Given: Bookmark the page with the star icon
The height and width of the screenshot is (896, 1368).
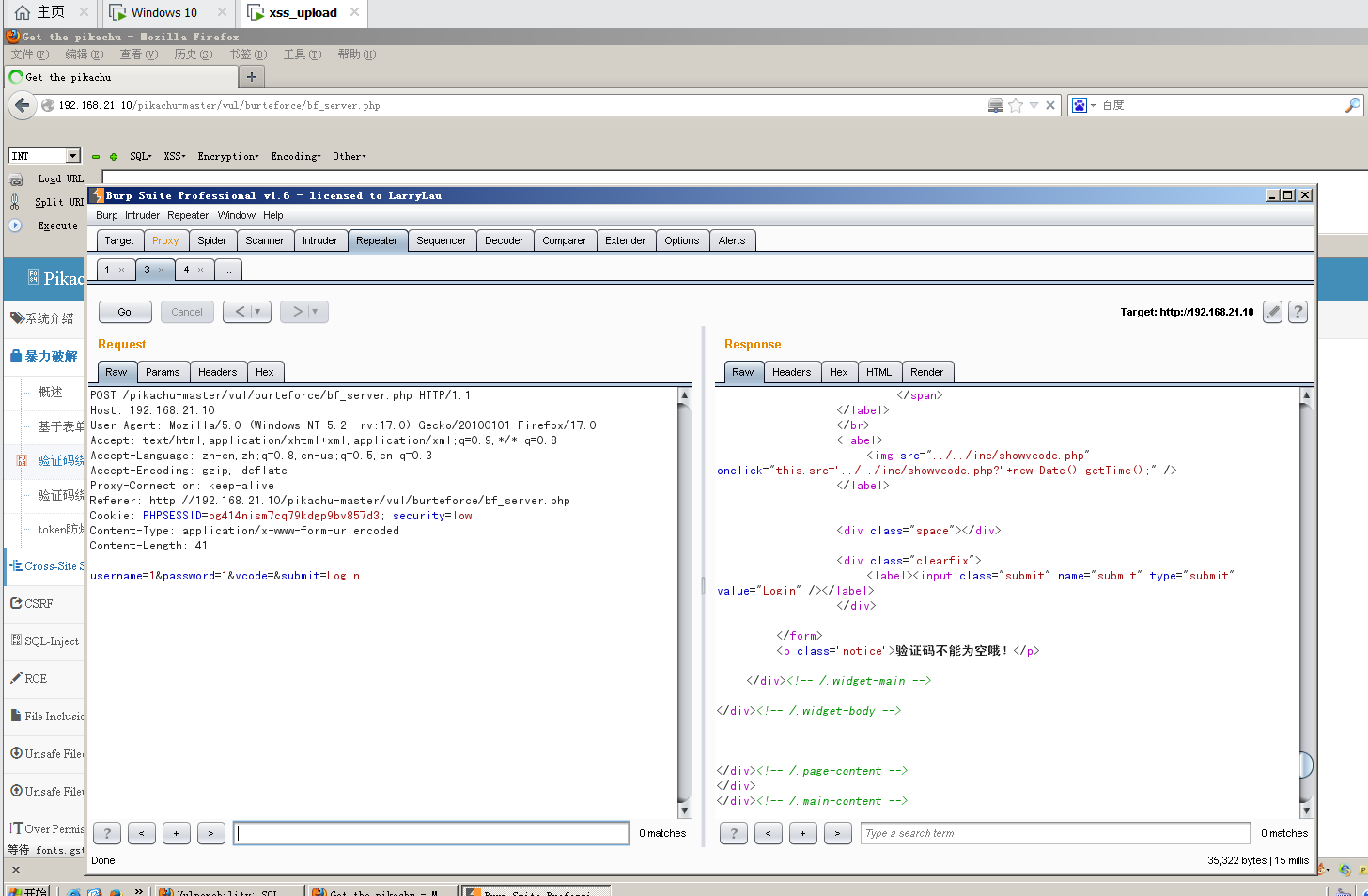Looking at the screenshot, I should coord(1016,105).
